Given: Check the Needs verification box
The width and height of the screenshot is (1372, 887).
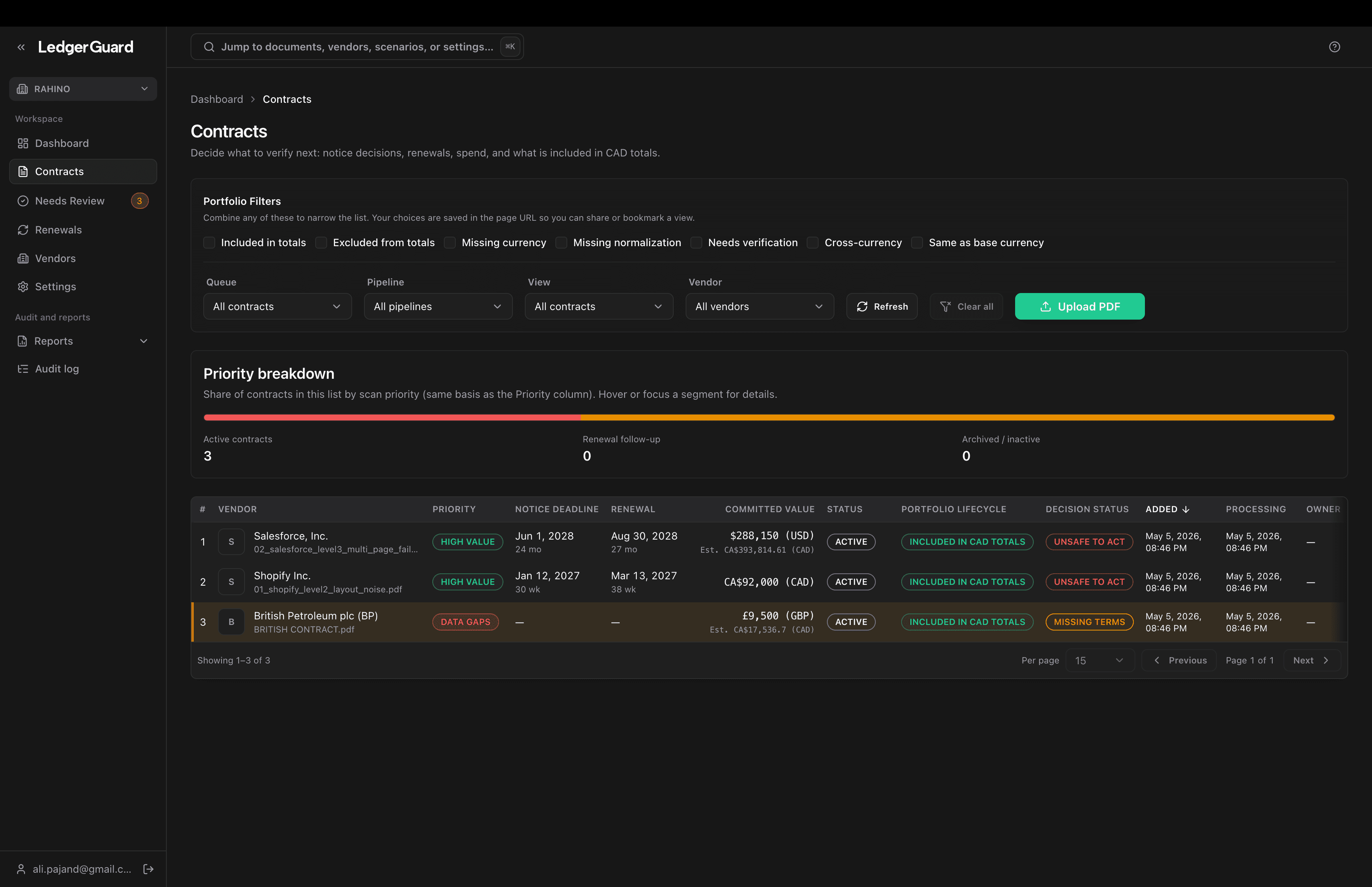Looking at the screenshot, I should 696,243.
